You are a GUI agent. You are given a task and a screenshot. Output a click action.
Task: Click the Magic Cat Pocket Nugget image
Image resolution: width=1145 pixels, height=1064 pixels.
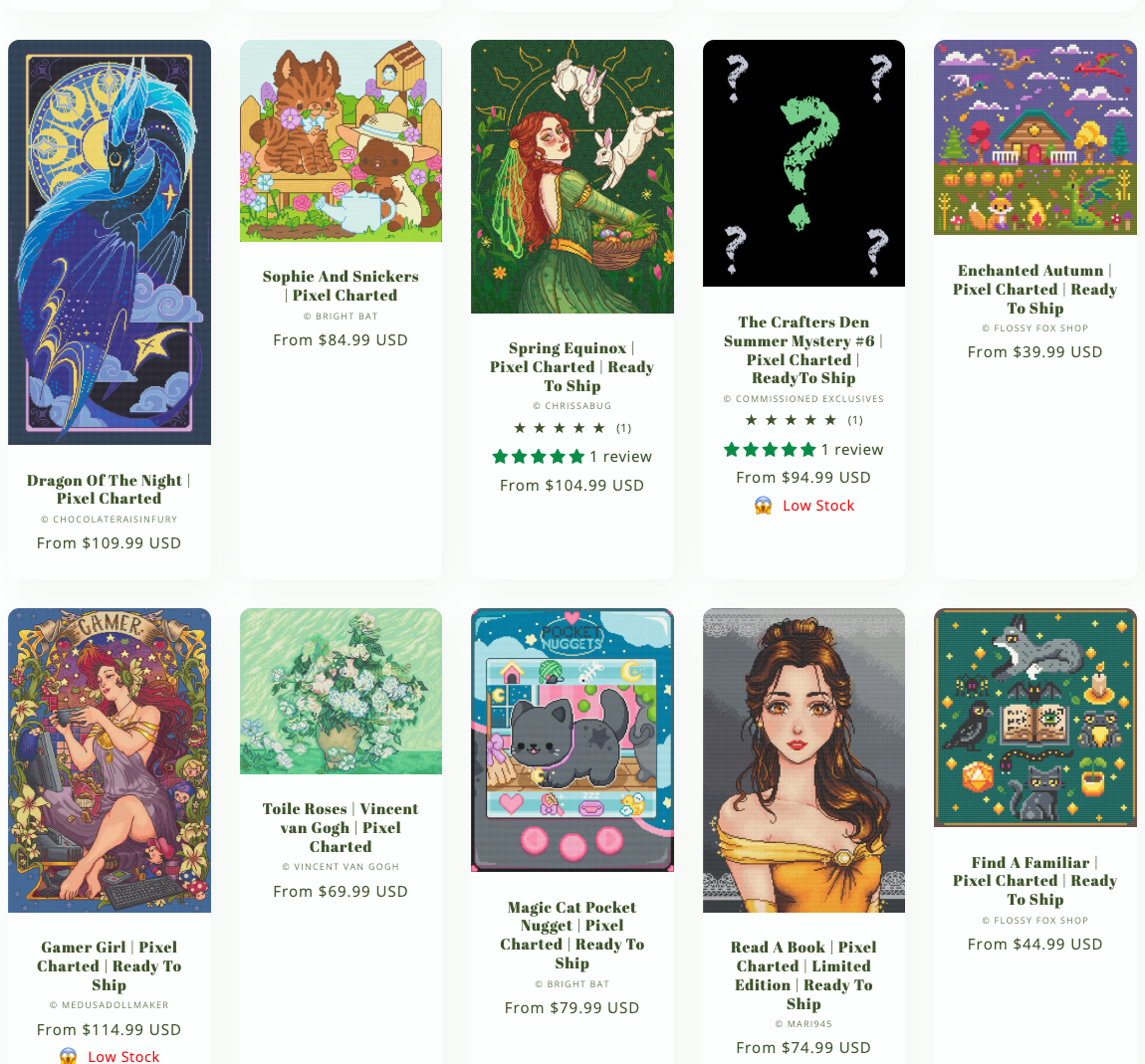572,740
